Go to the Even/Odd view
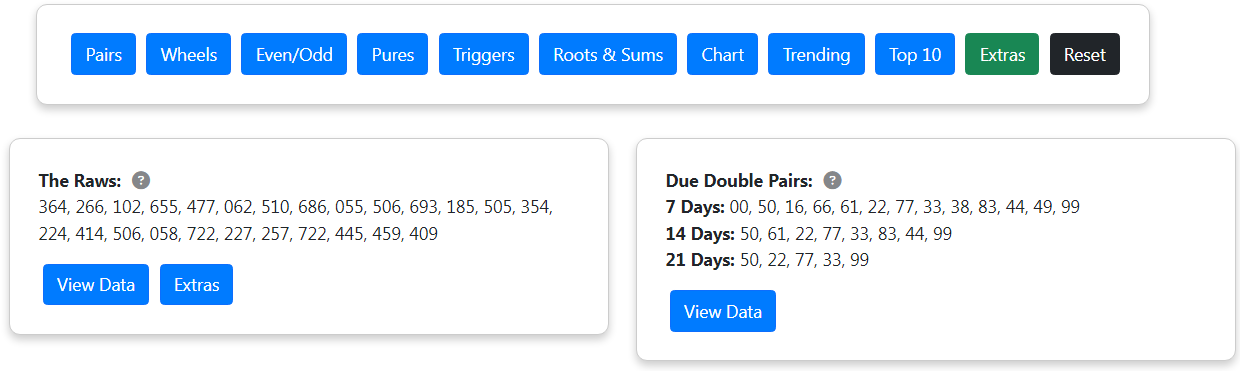Image resolution: width=1240 pixels, height=371 pixels. (x=294, y=54)
